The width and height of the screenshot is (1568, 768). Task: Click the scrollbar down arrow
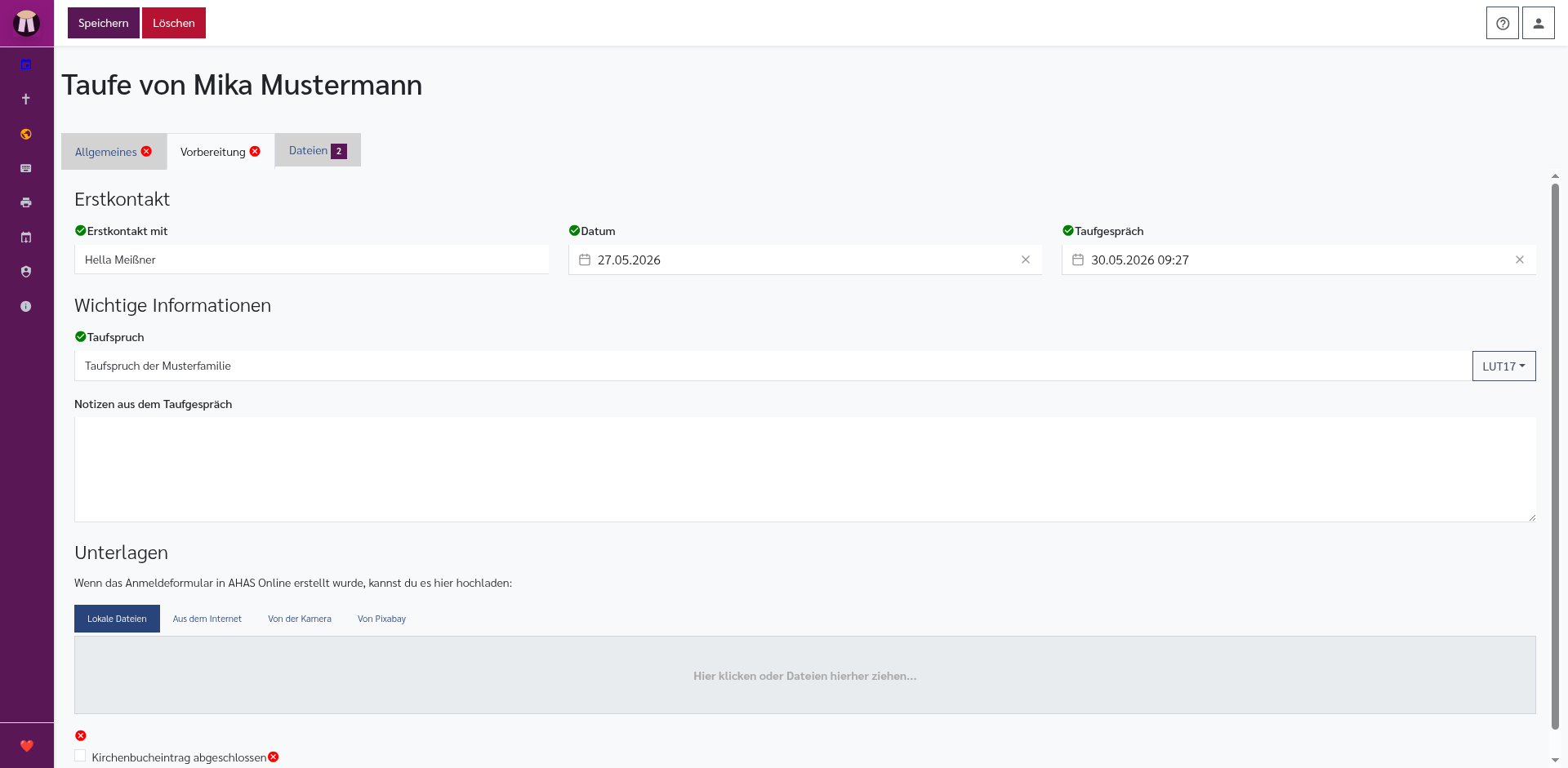click(1555, 760)
